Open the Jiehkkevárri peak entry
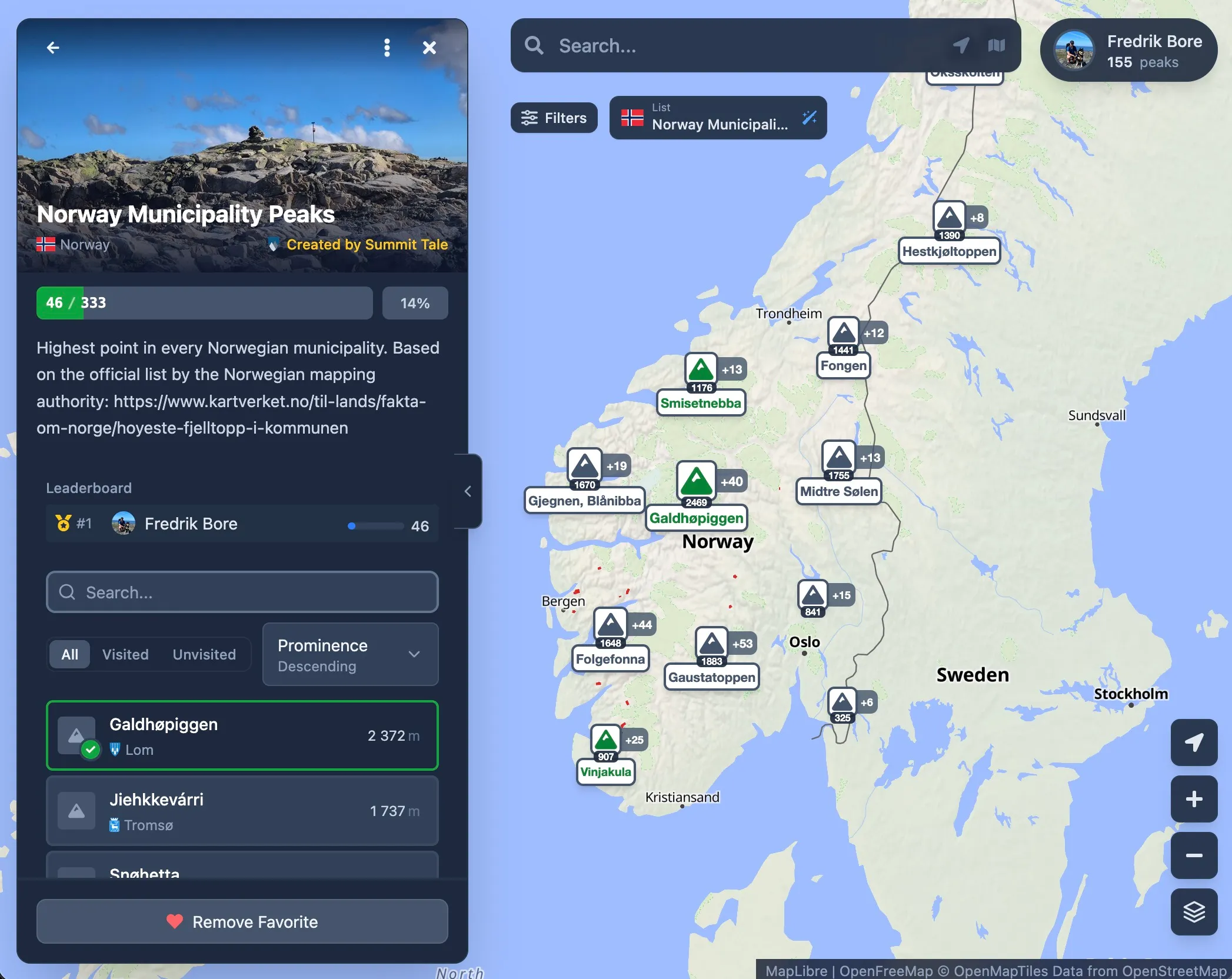1232x979 pixels. coord(242,811)
